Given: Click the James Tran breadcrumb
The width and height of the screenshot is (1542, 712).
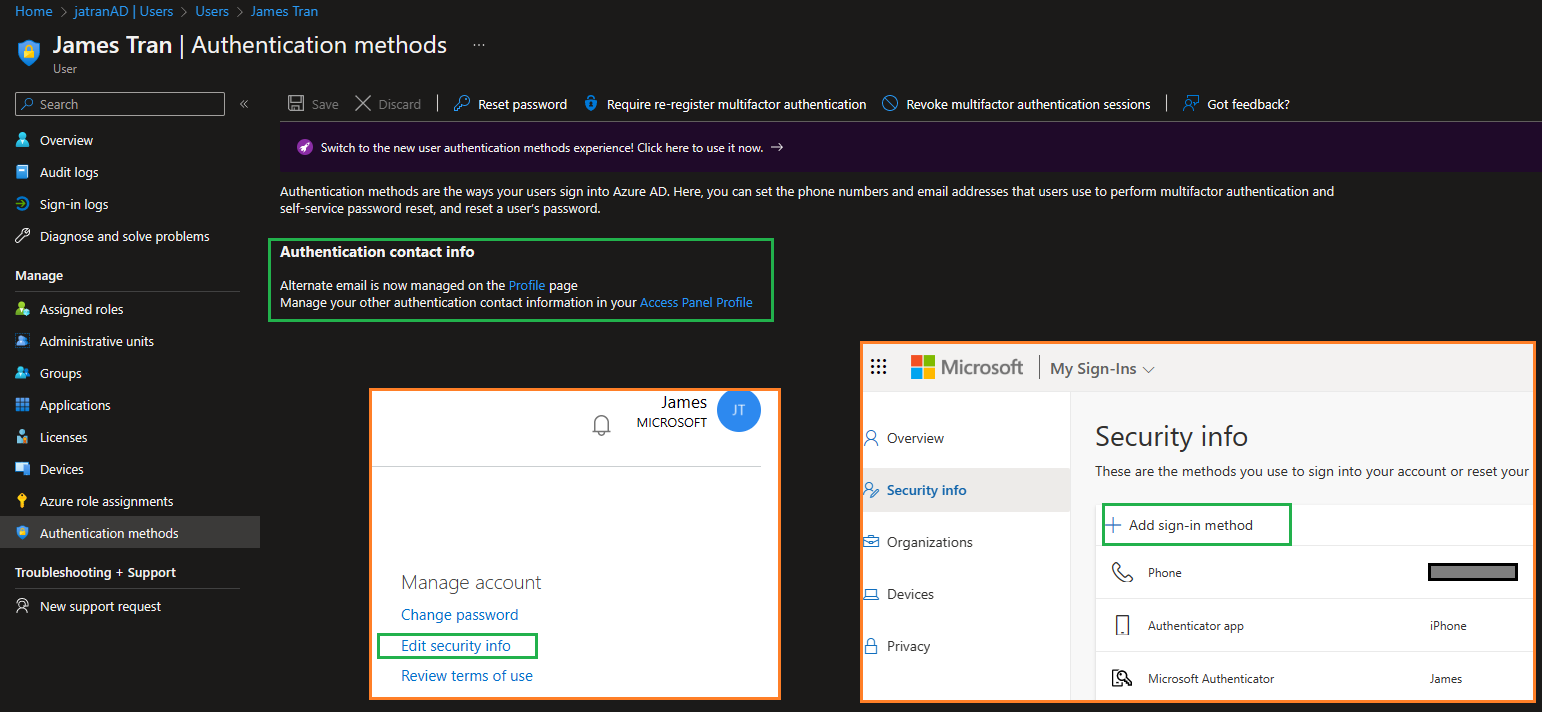Looking at the screenshot, I should point(284,11).
